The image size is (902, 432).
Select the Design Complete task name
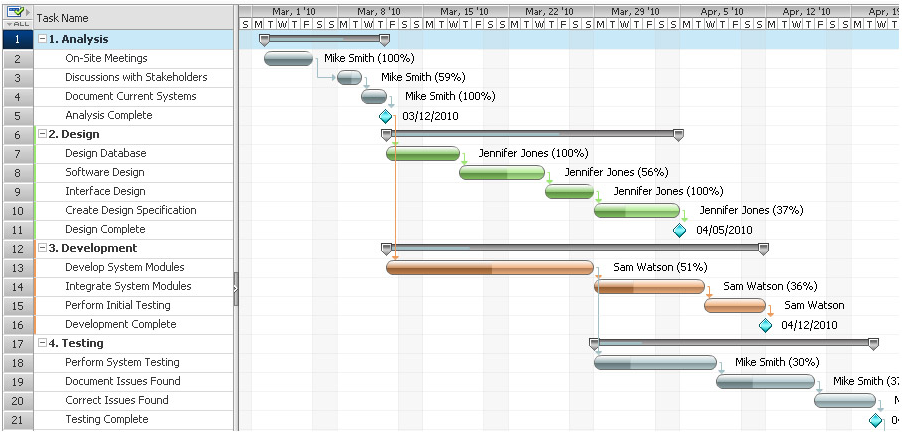pos(105,229)
